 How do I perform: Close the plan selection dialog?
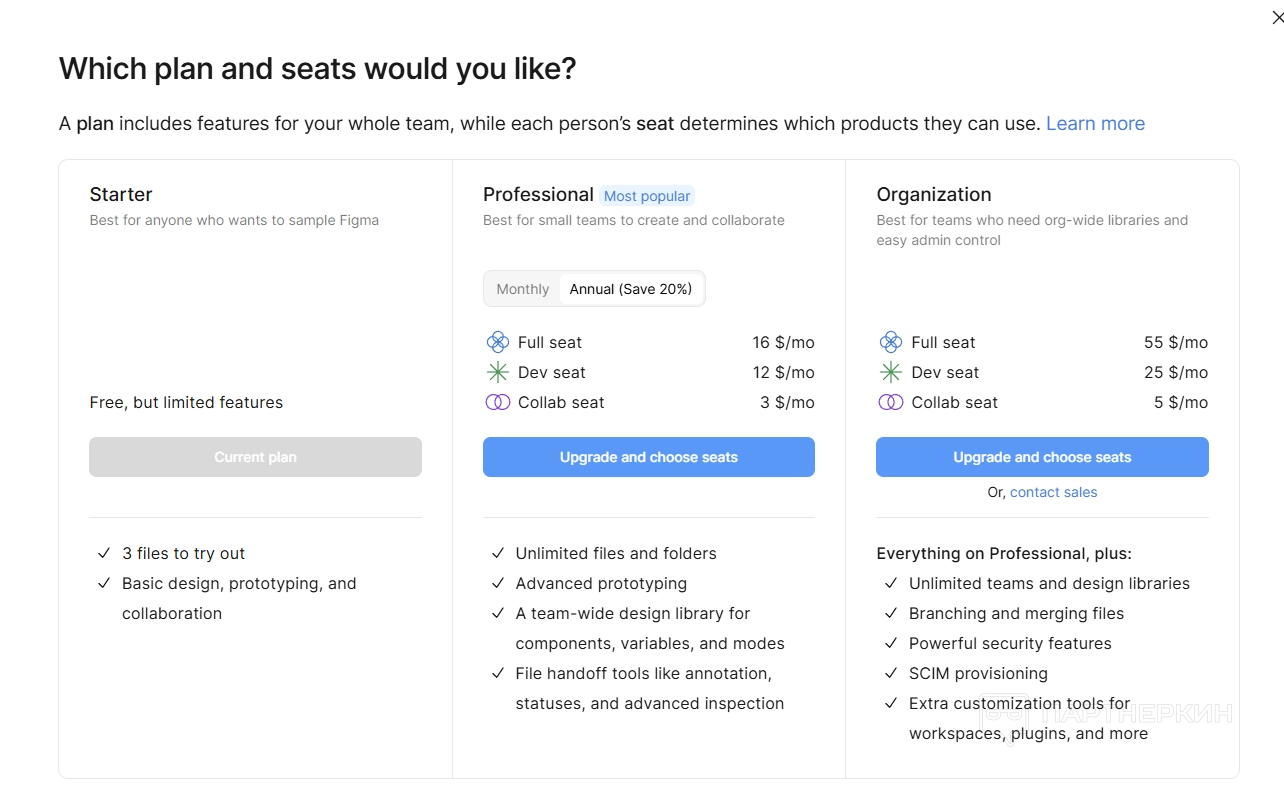coord(1276,17)
